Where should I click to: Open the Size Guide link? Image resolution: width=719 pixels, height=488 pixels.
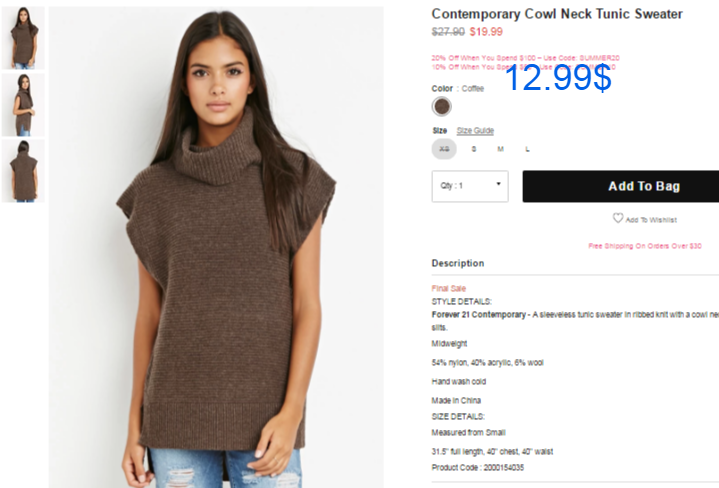point(475,131)
